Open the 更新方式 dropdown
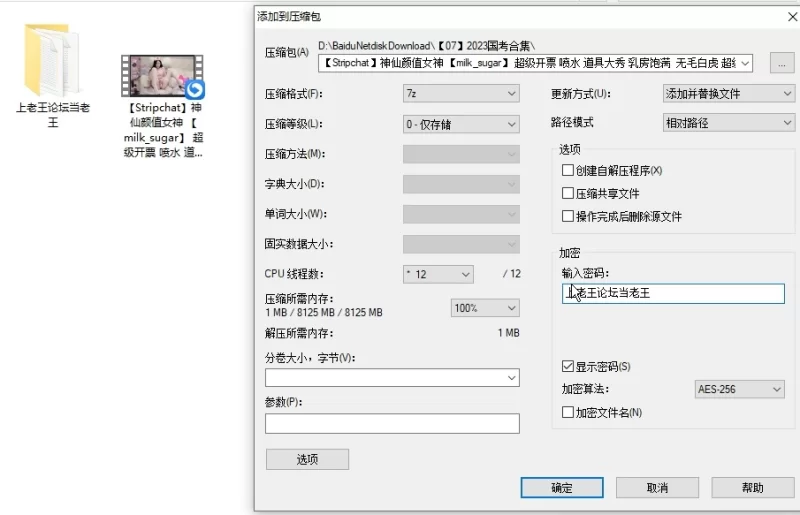 click(728, 94)
